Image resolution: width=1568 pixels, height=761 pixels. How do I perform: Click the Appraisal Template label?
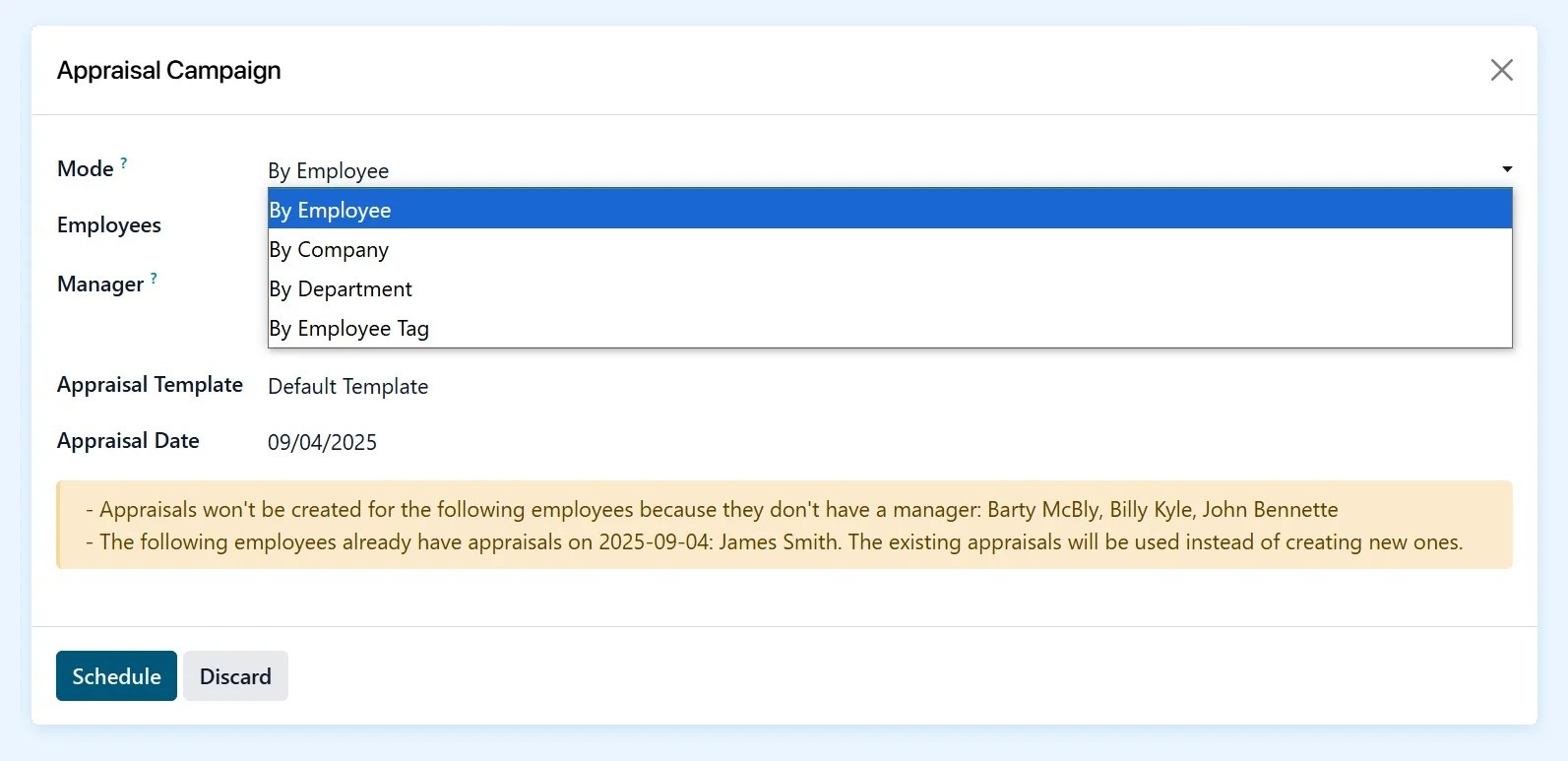pos(150,384)
